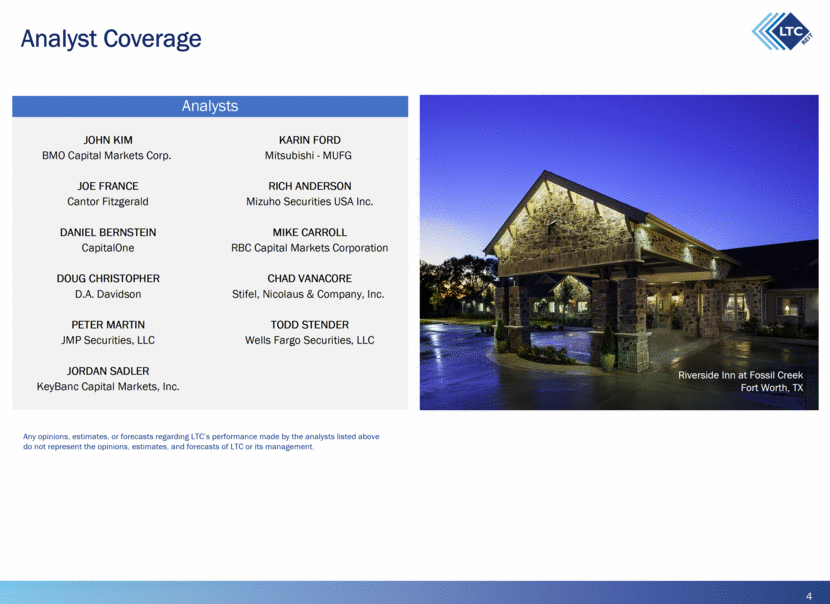
Task: Click 'BMO Capital Markets Corp.' firm text
Action: pos(107,156)
